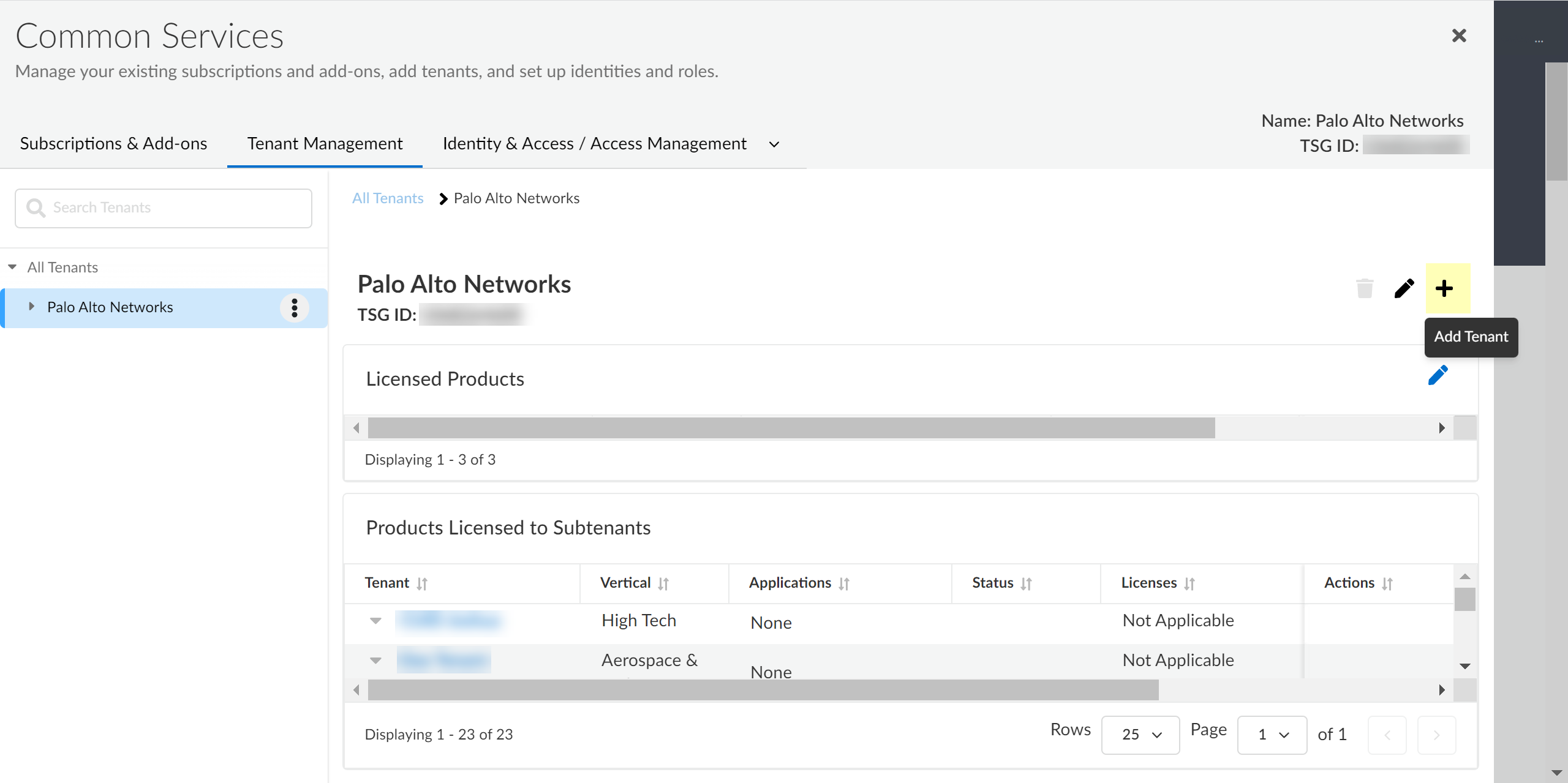
Task: Click the Add Tenant plus icon
Action: click(1444, 288)
